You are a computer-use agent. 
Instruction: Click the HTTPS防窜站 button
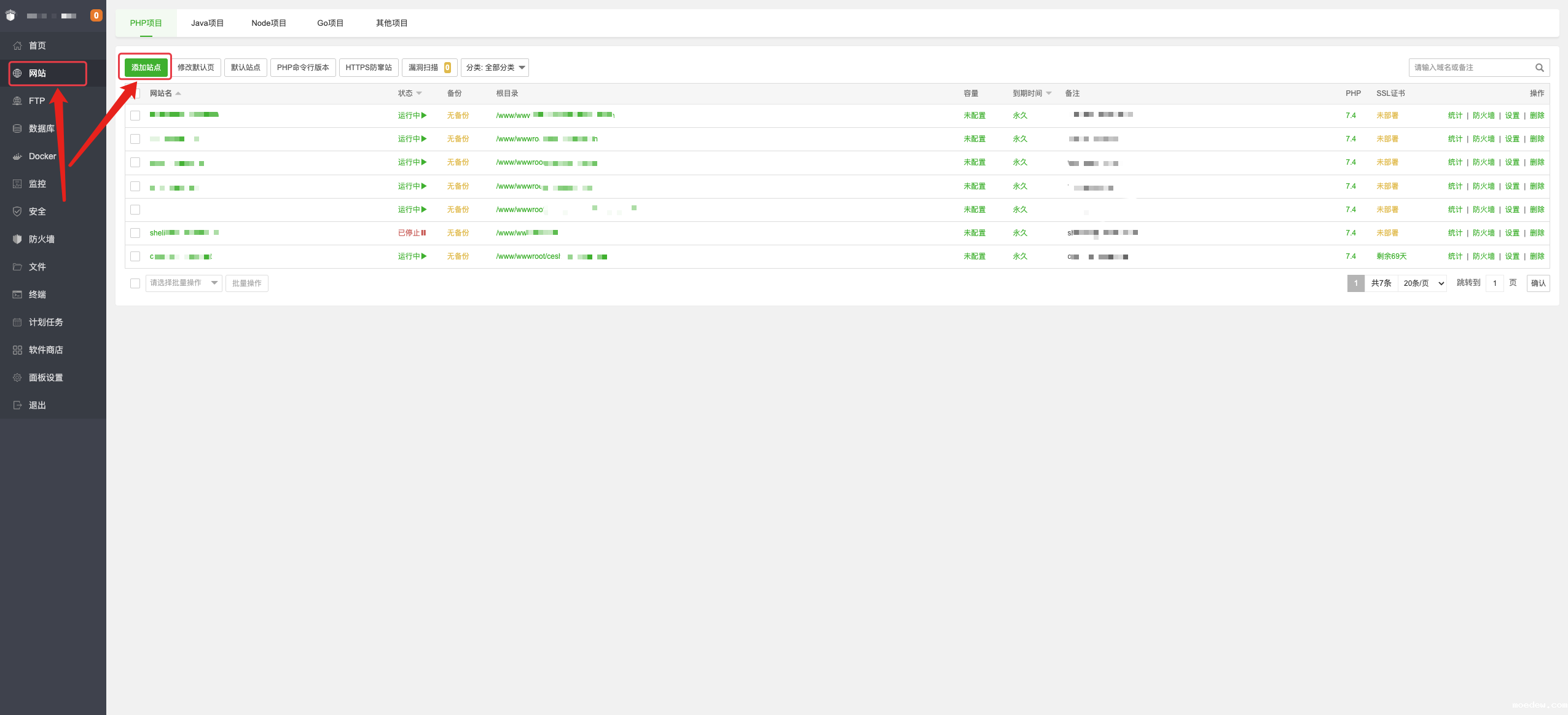click(x=368, y=68)
